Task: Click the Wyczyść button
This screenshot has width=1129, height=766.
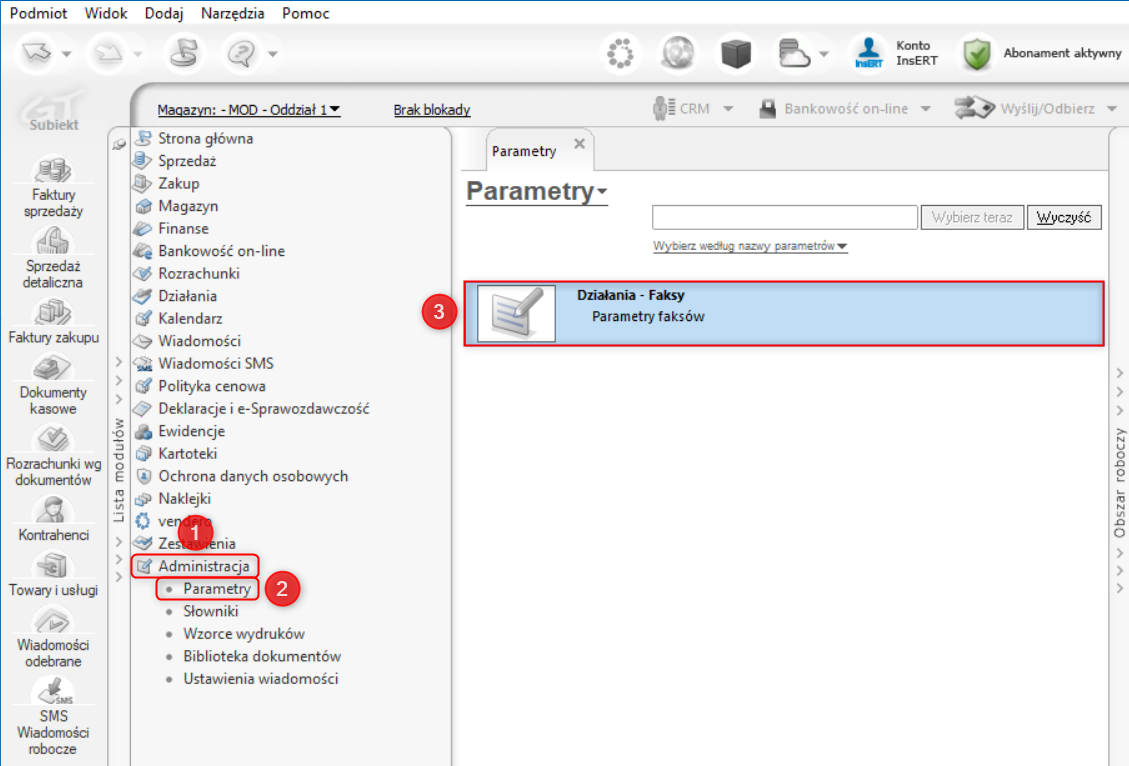Action: click(1064, 217)
